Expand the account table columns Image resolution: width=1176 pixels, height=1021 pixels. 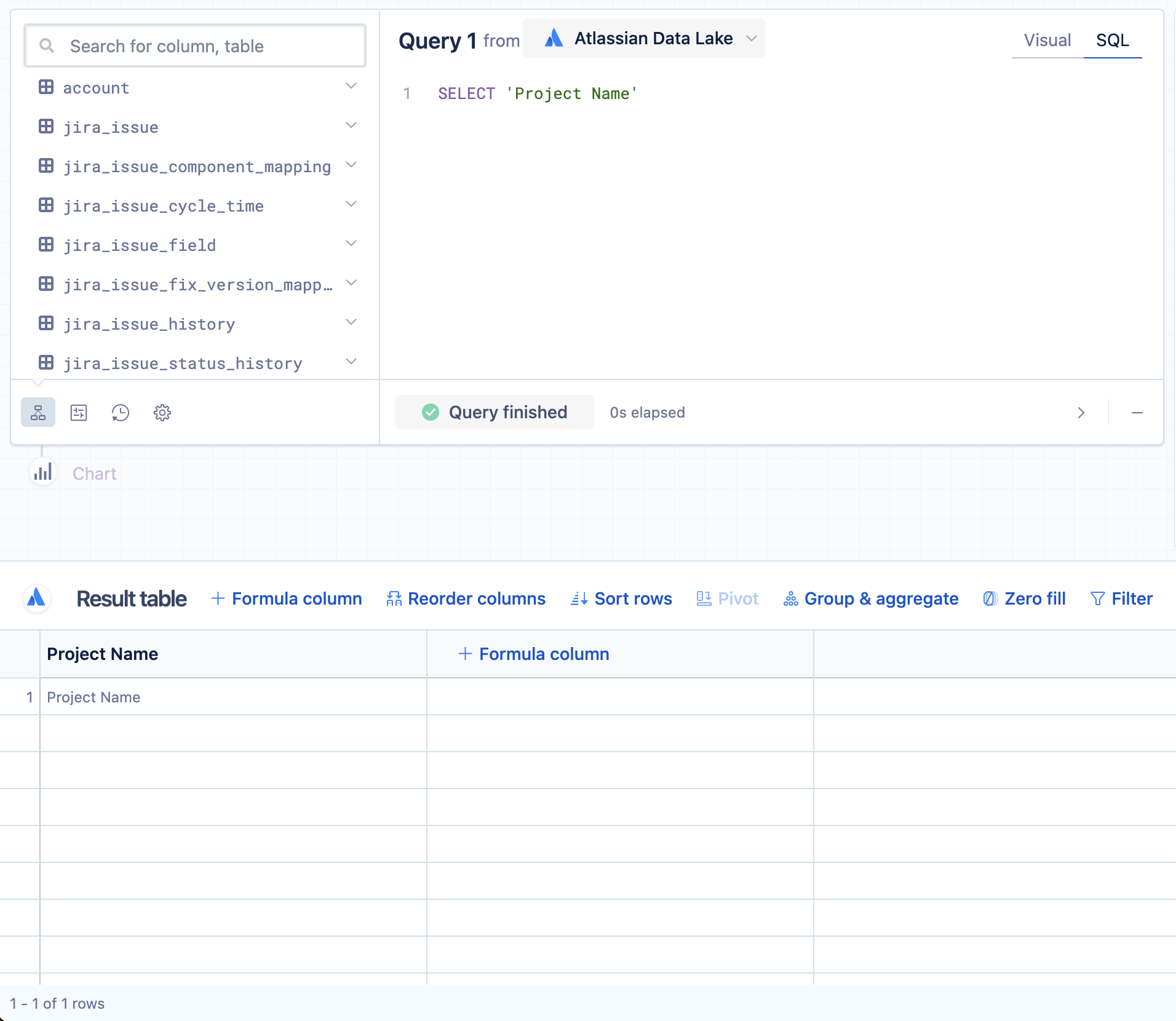[351, 86]
